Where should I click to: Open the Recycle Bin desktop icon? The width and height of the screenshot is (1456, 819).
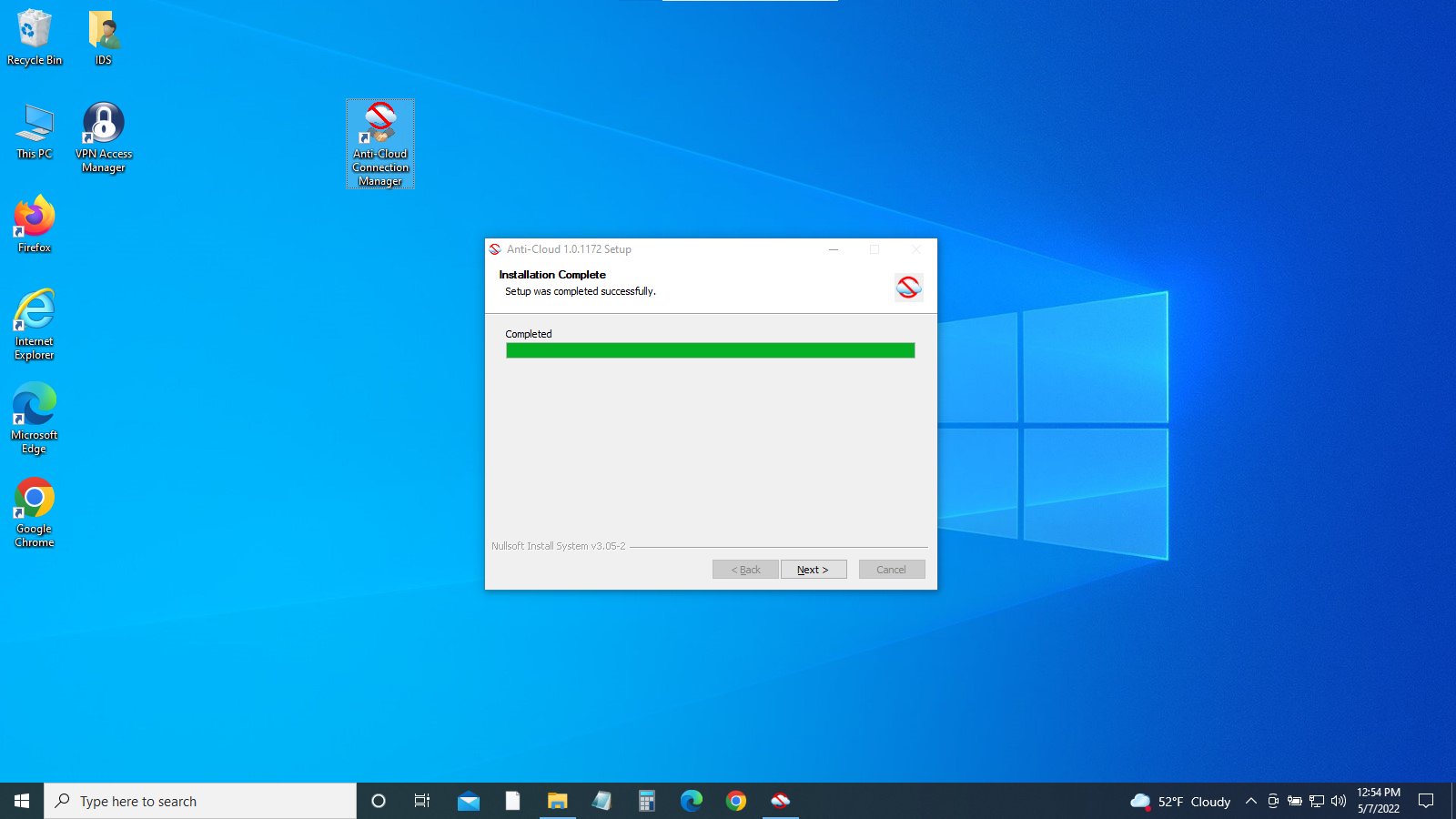tap(35, 37)
